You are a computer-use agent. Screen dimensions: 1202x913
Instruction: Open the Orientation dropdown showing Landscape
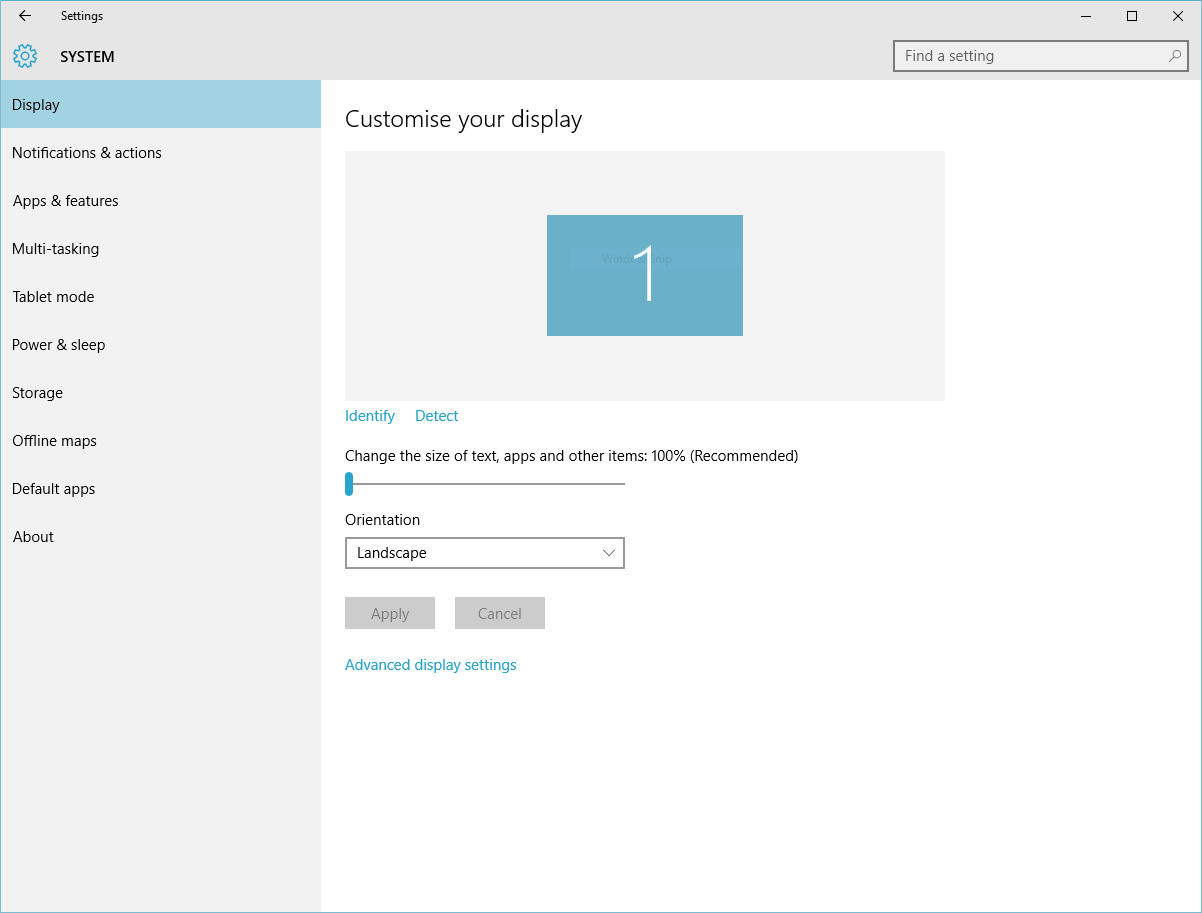click(485, 553)
